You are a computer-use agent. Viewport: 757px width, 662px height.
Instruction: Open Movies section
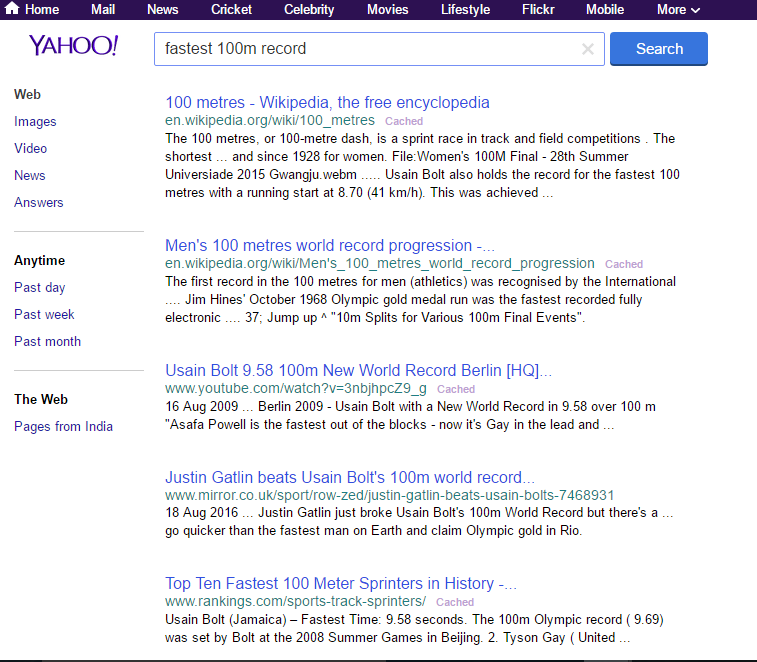(387, 10)
